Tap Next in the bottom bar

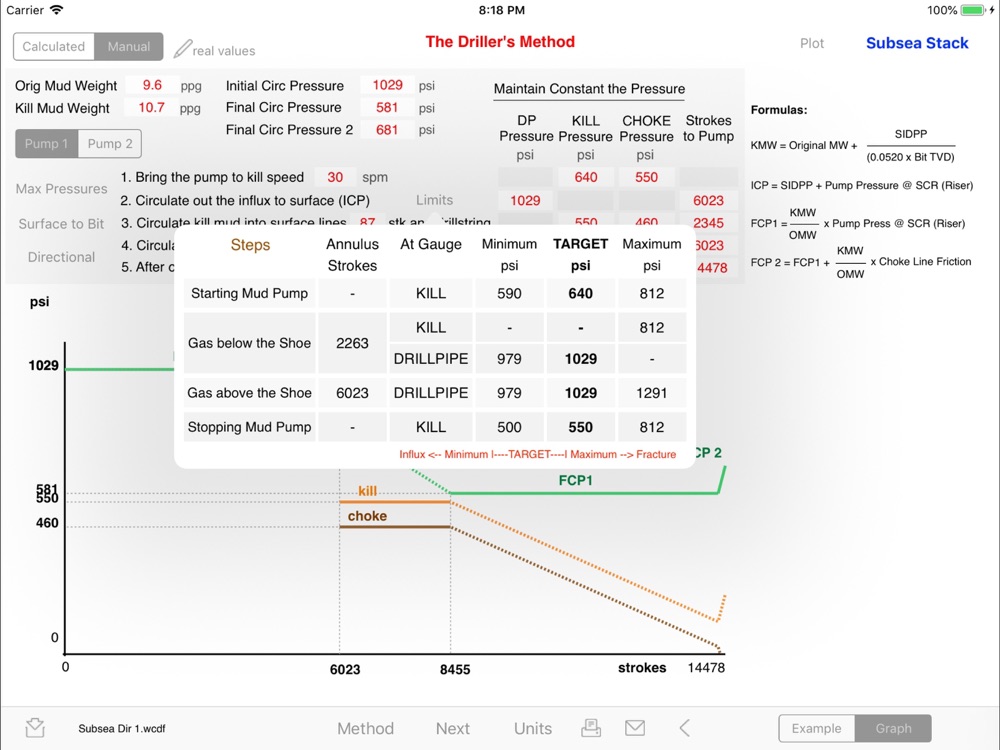(x=453, y=728)
